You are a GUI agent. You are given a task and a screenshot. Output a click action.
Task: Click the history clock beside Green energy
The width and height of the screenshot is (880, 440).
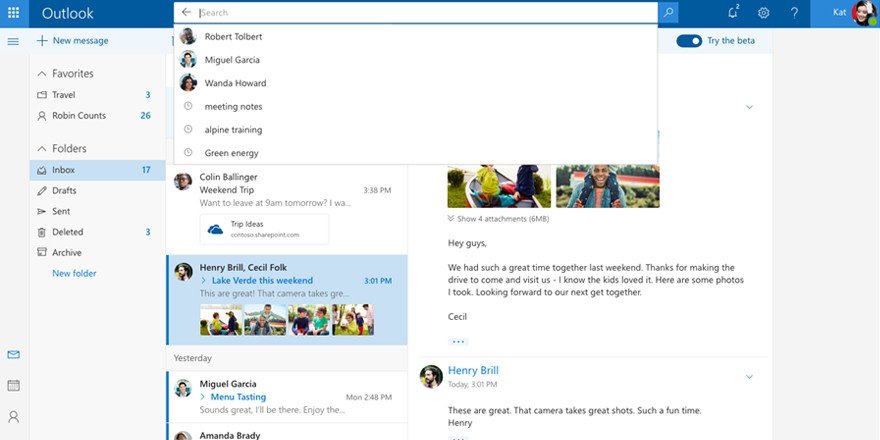[x=188, y=153]
